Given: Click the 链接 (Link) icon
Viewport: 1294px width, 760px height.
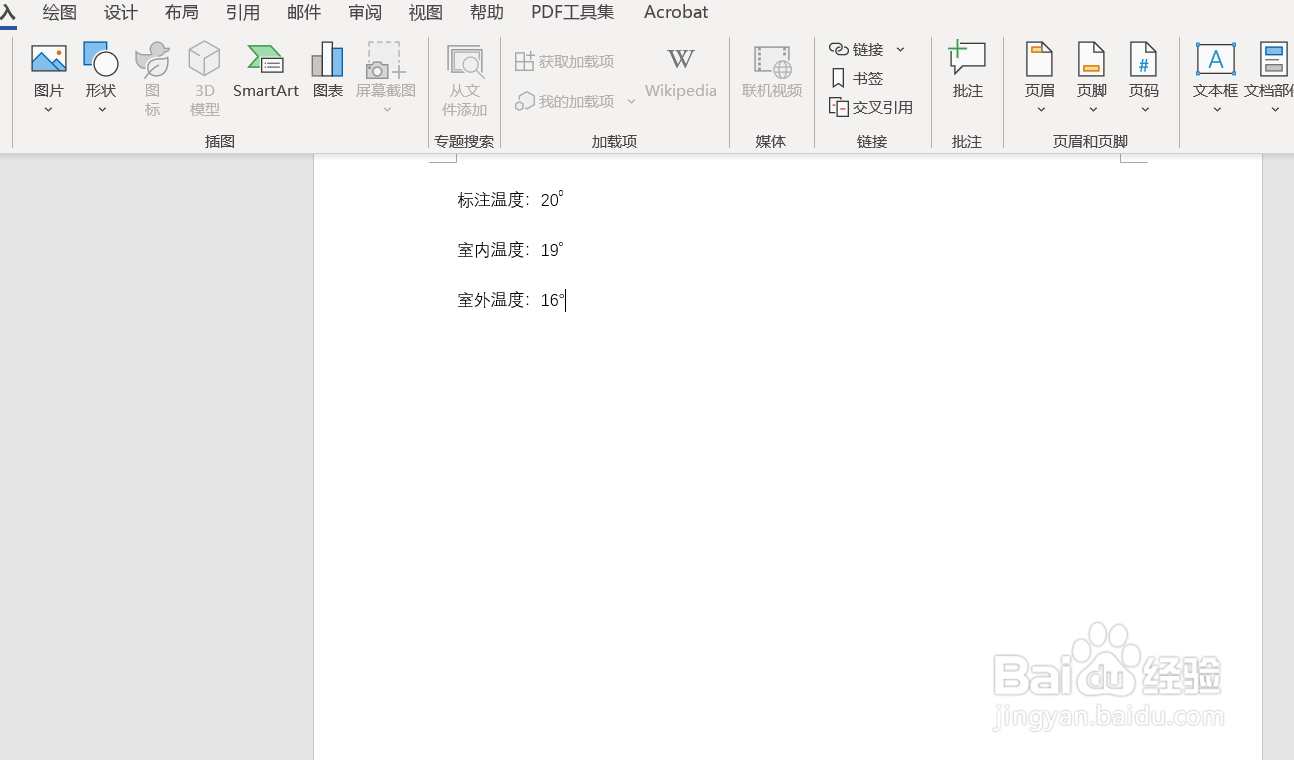Looking at the screenshot, I should point(856,49).
